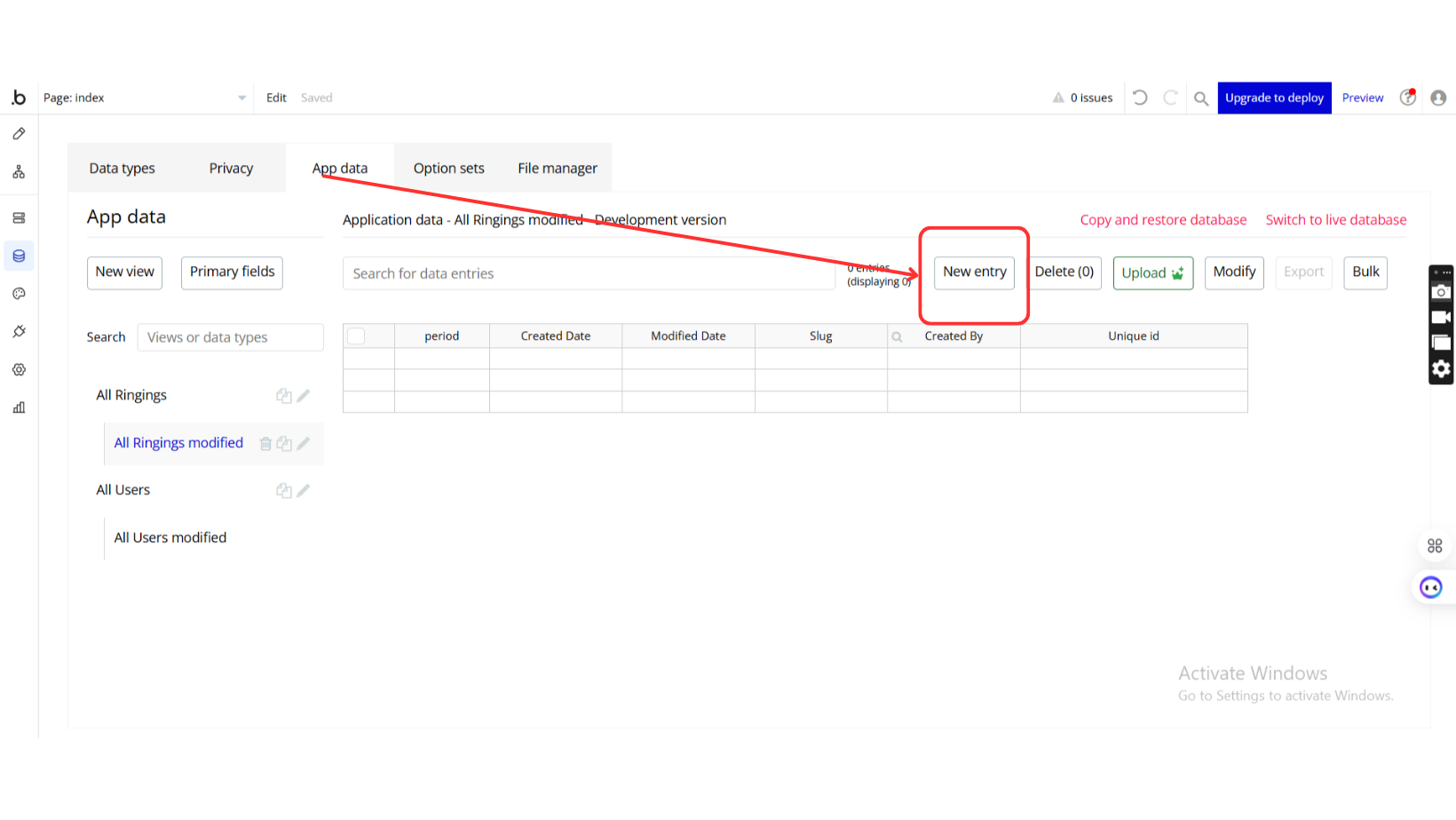
Task: Open the Workflow sidebar icon
Action: click(19, 172)
